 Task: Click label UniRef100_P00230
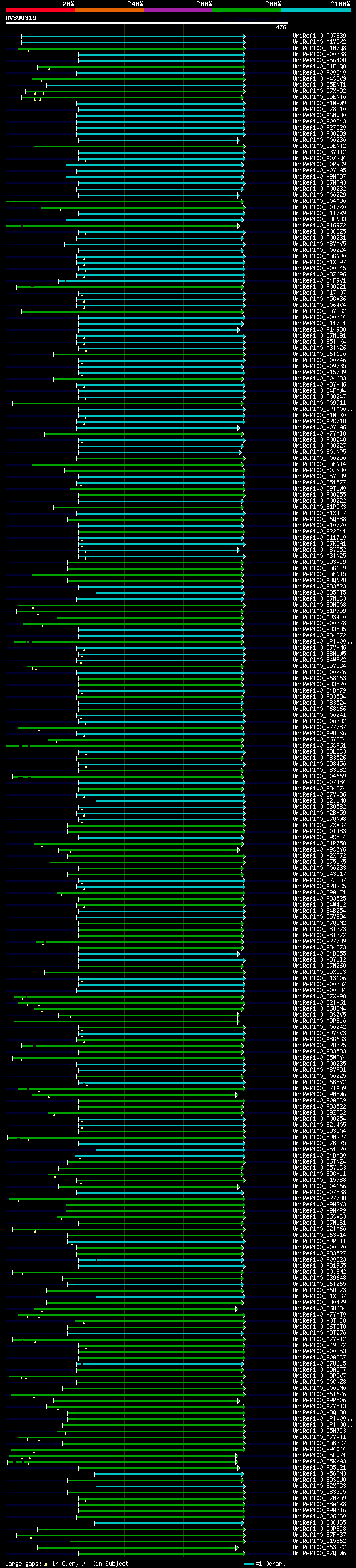pos(319,140)
